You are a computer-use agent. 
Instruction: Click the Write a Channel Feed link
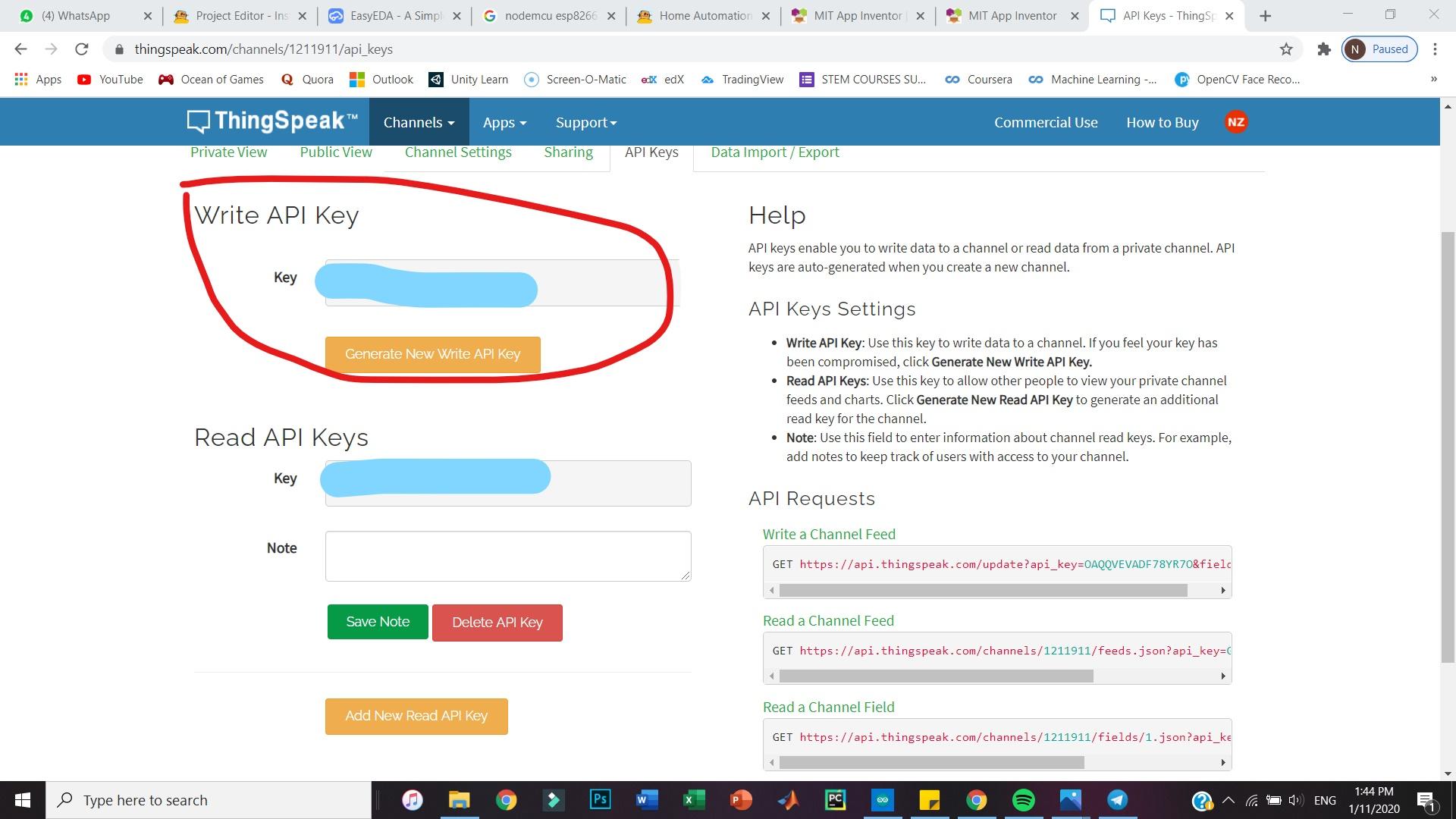(829, 535)
